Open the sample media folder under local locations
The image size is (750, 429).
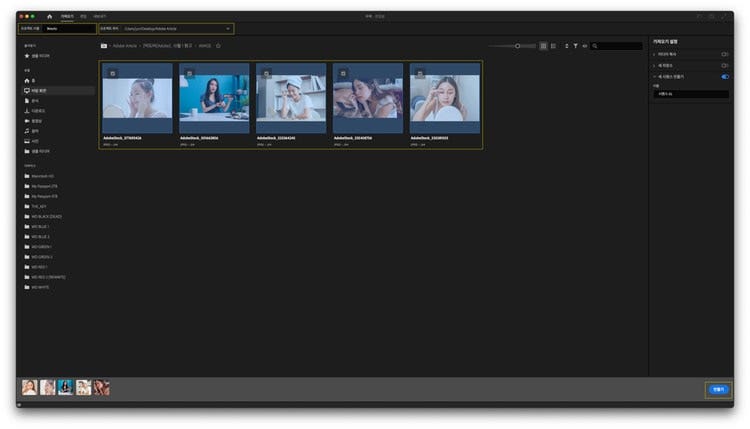pyautogui.click(x=37, y=151)
